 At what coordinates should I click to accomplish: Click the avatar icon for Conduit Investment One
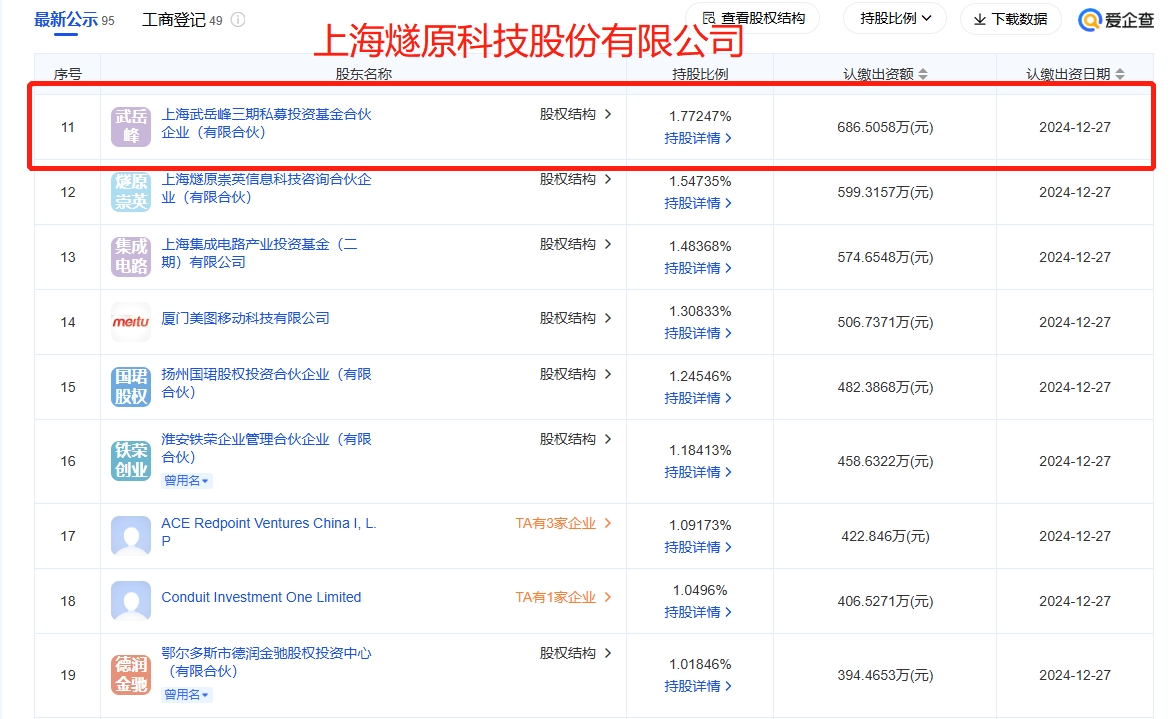tap(131, 601)
